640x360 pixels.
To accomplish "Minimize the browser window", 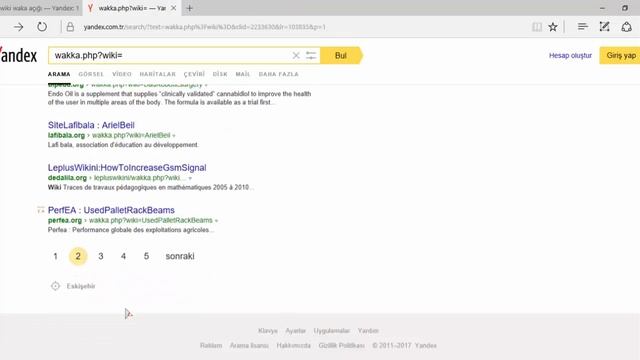I will point(602,8).
